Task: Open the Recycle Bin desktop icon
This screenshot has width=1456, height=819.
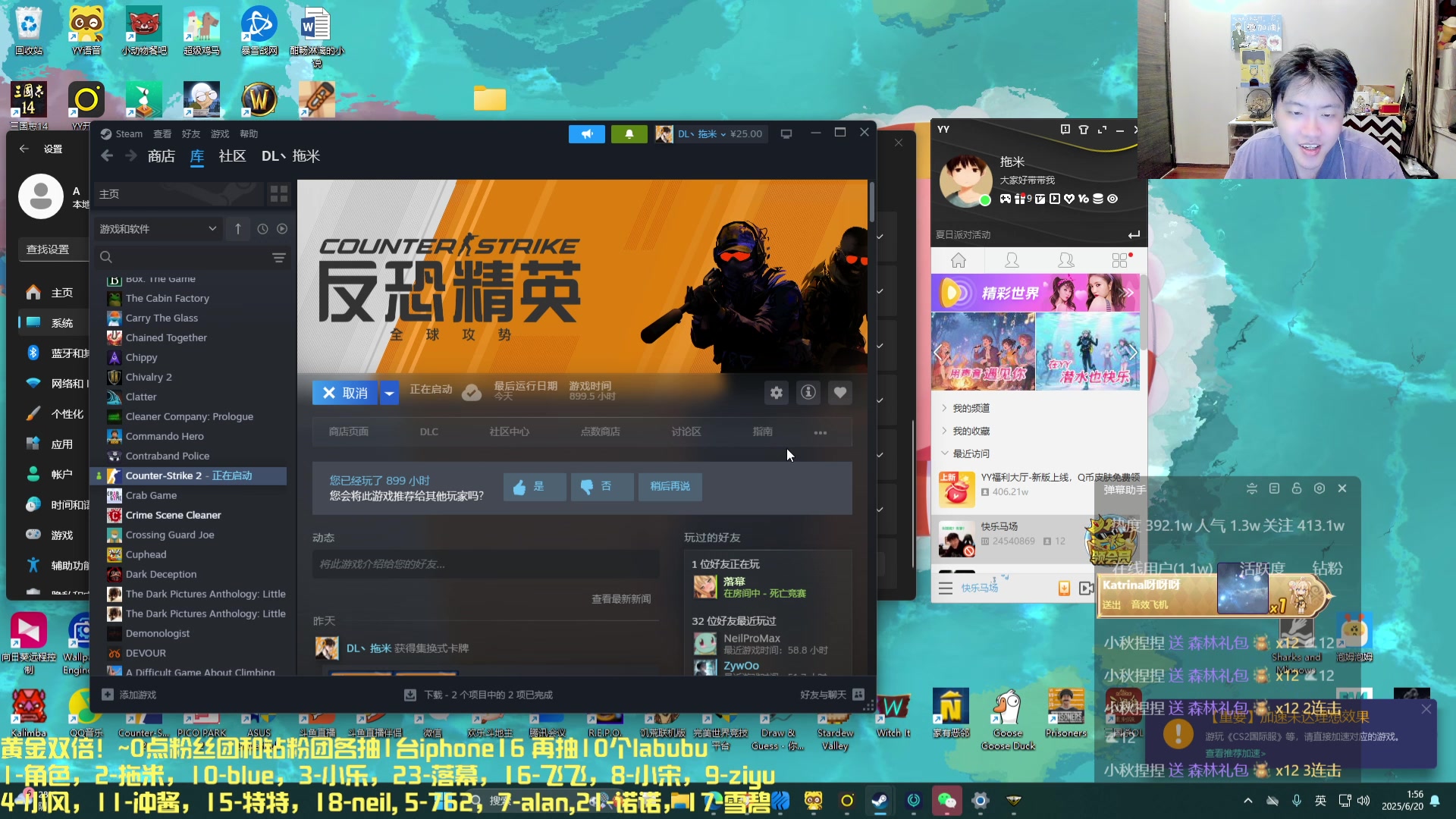Action: [29, 32]
